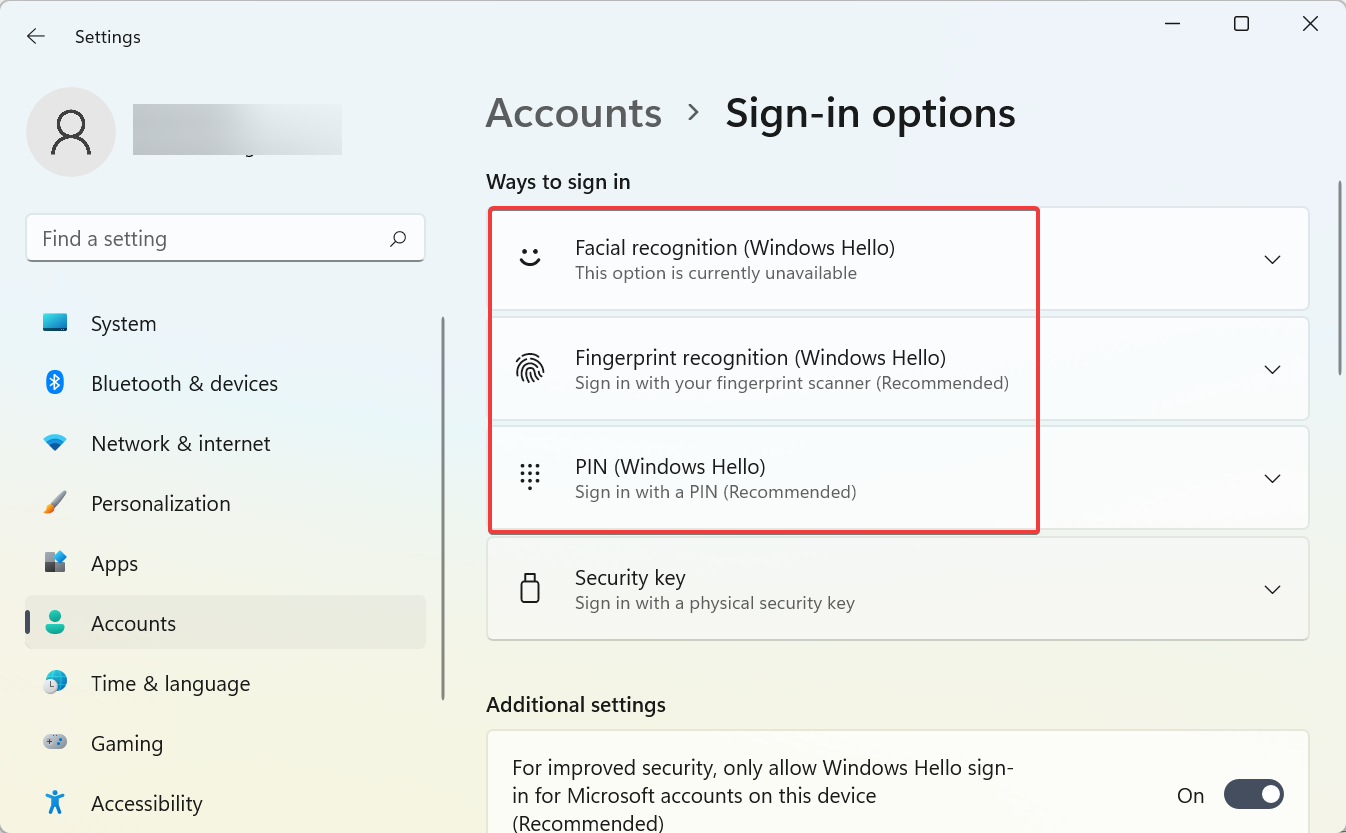
Task: Select the facial recognition face icon
Action: click(530, 258)
